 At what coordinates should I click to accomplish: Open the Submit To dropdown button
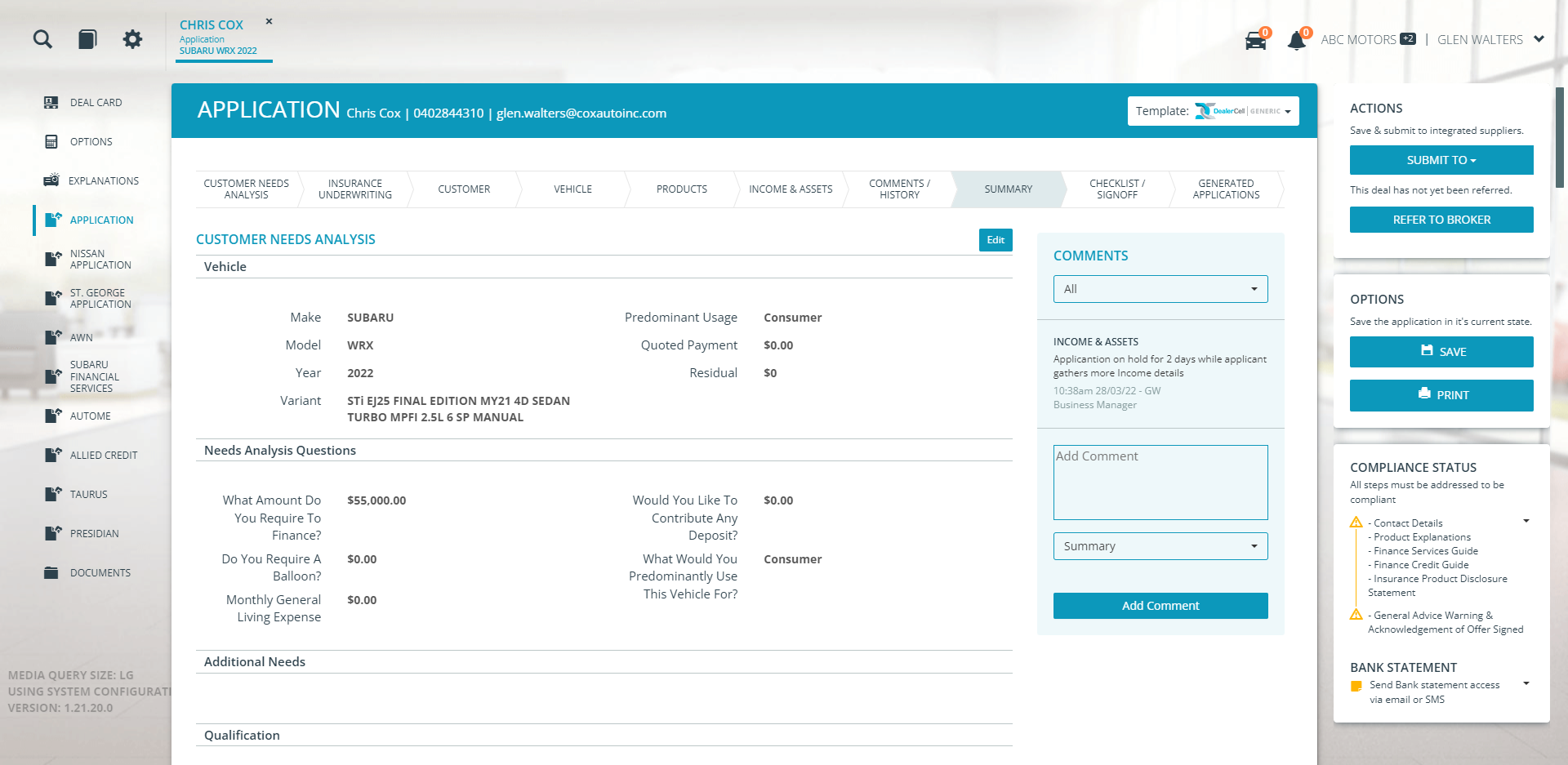click(1441, 160)
